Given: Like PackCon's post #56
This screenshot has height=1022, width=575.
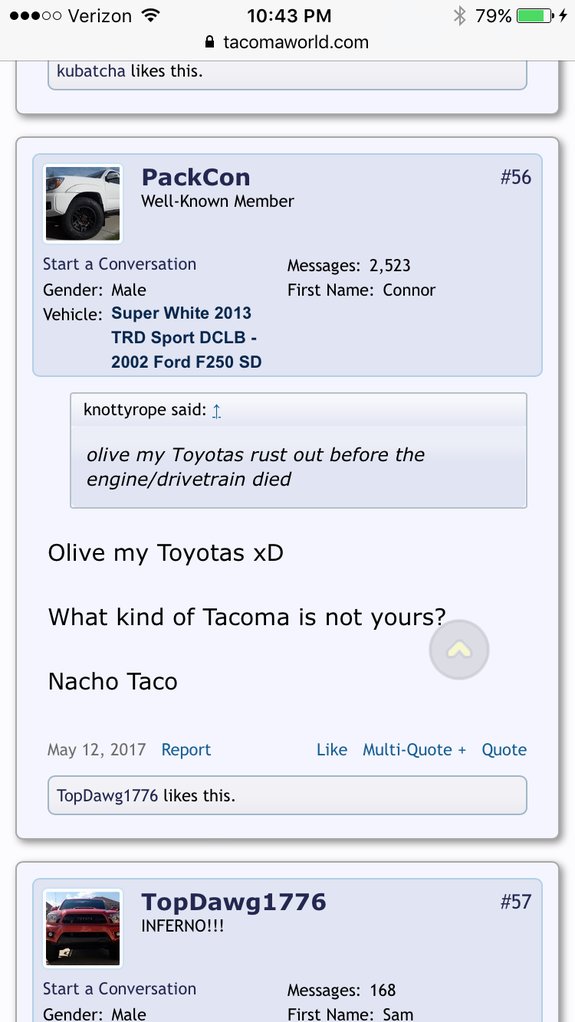Looking at the screenshot, I should [332, 750].
